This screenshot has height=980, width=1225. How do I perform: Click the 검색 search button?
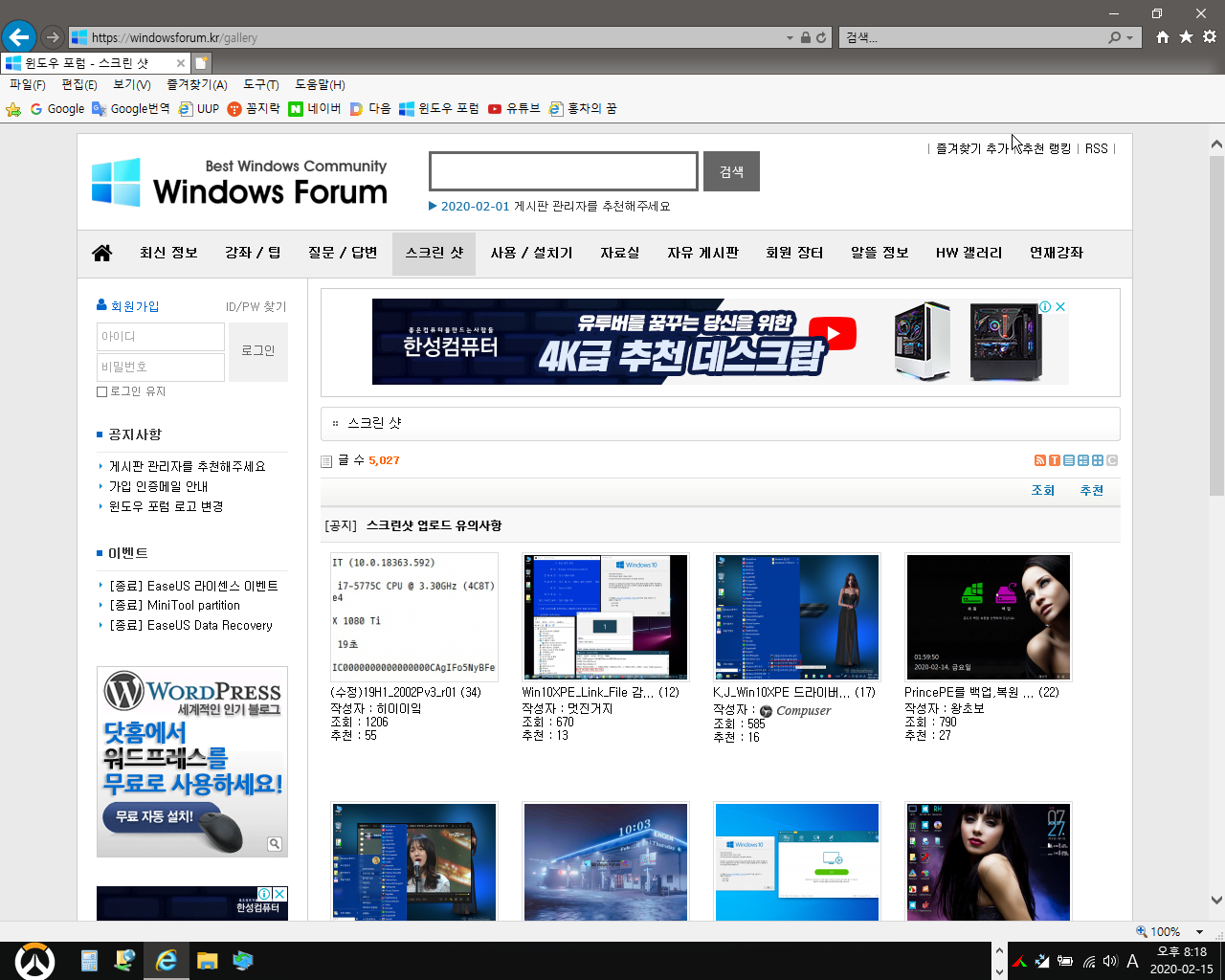tap(731, 171)
